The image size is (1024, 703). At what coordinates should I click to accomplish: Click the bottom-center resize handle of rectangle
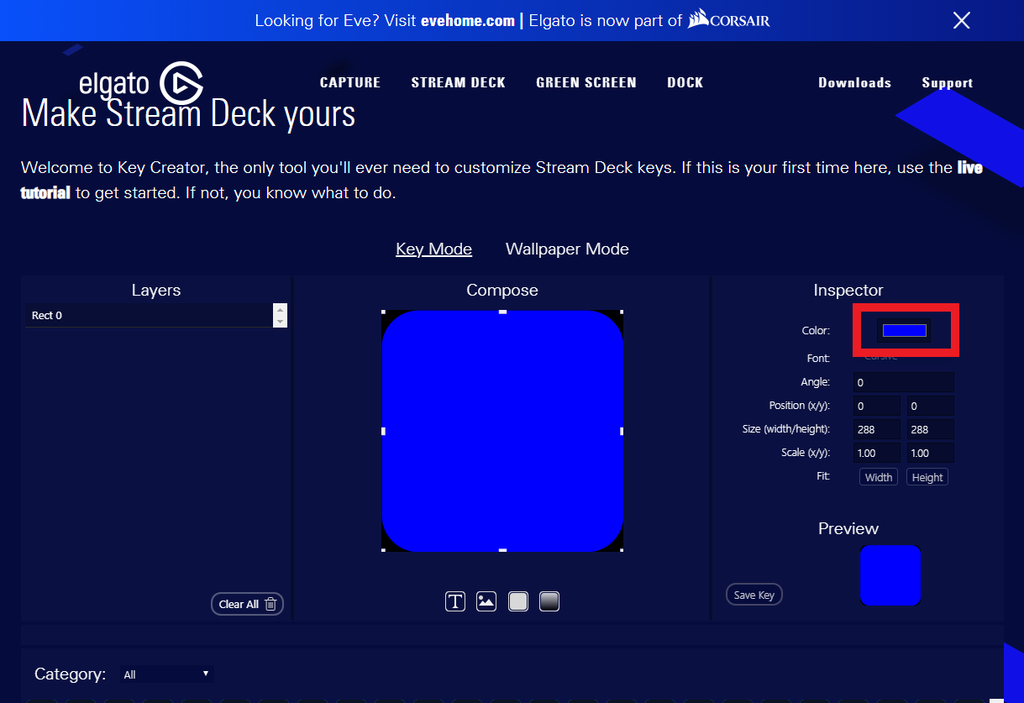click(503, 550)
